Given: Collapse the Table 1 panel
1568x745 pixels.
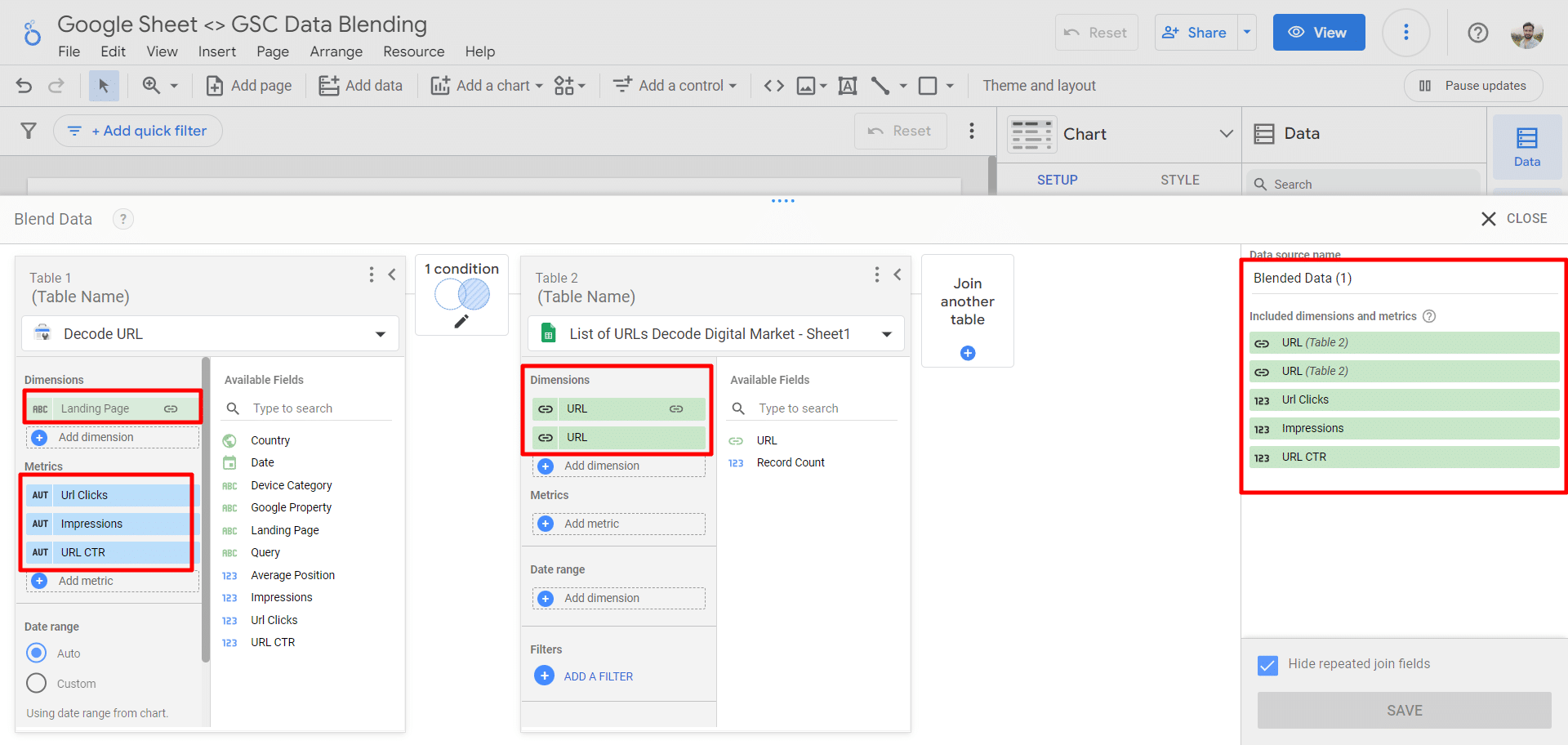Looking at the screenshot, I should [x=392, y=274].
